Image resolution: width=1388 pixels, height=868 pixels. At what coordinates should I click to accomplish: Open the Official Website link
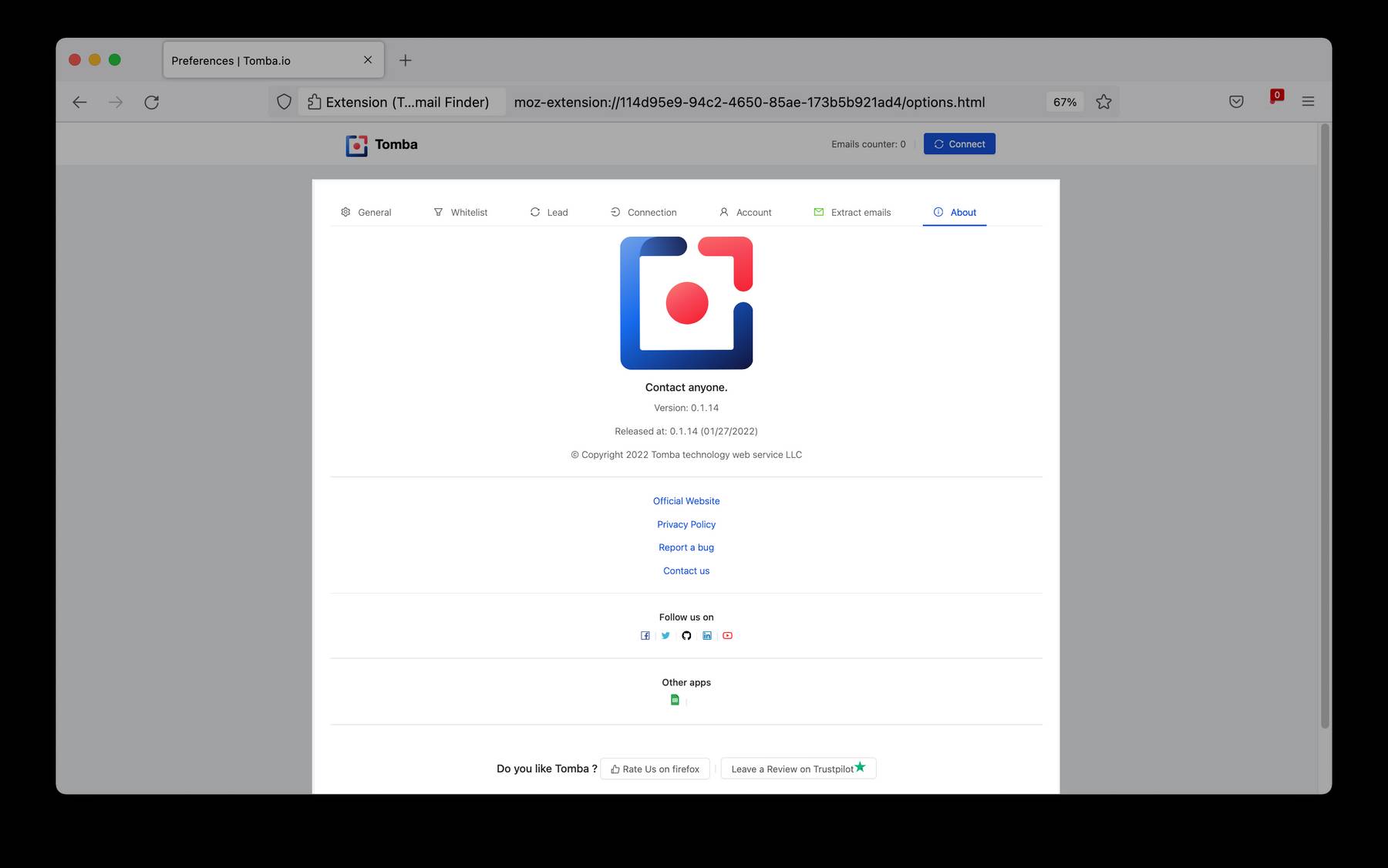coord(686,501)
